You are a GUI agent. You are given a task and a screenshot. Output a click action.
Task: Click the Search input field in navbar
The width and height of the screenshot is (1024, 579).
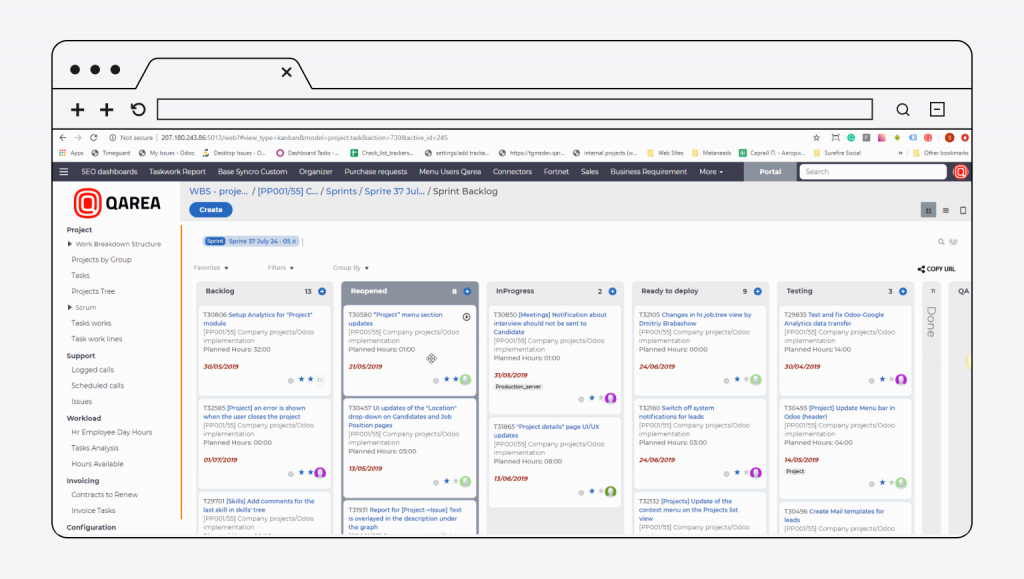pos(872,172)
